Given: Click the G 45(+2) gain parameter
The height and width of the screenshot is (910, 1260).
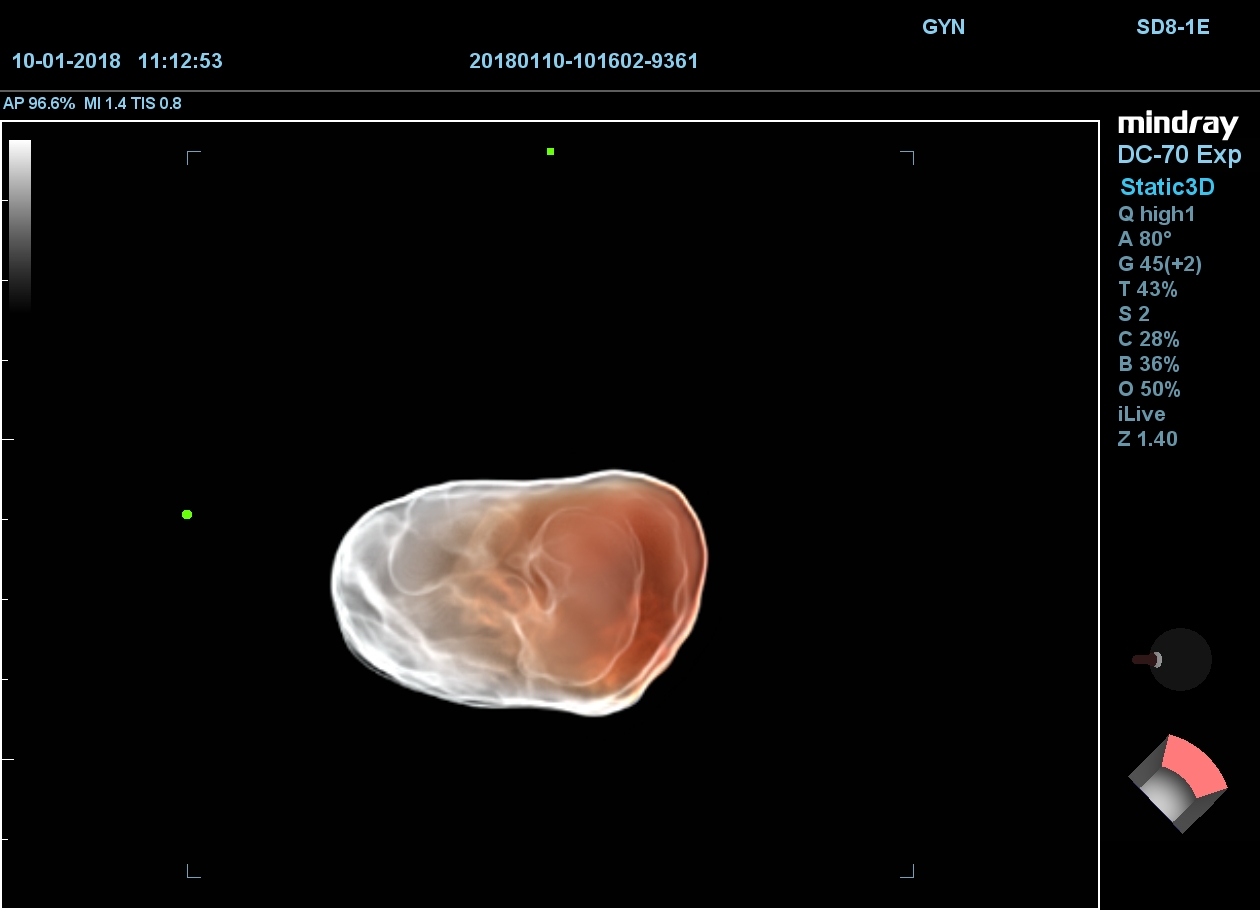Looking at the screenshot, I should pyautogui.click(x=1159, y=264).
